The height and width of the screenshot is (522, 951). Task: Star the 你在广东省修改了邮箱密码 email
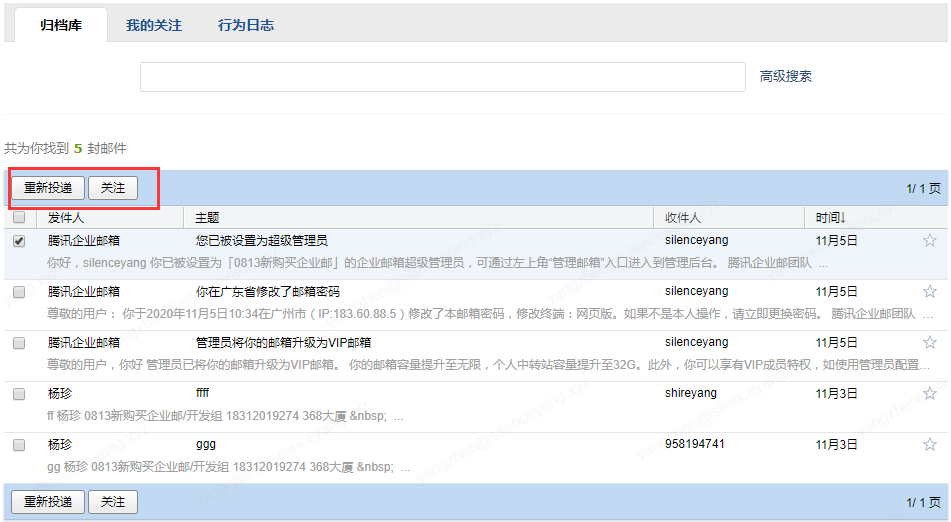tap(929, 291)
